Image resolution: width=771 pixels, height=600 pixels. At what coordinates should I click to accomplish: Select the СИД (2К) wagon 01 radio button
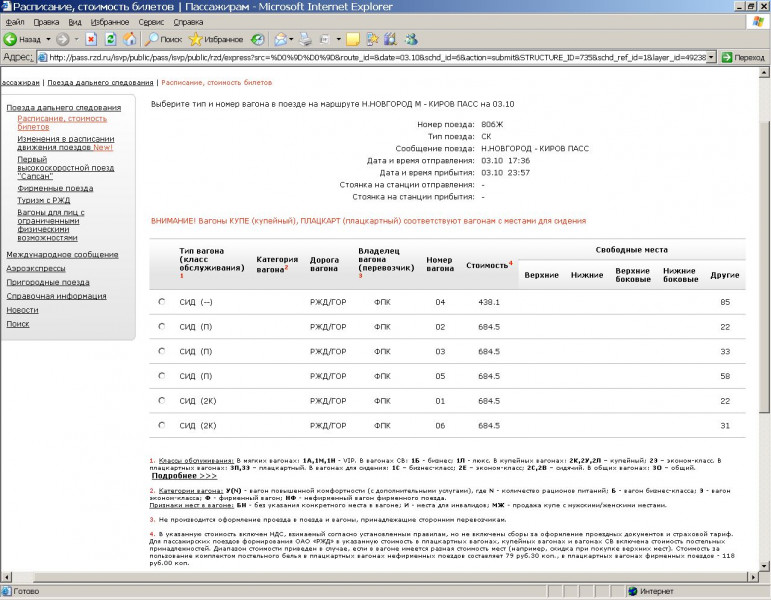point(162,400)
